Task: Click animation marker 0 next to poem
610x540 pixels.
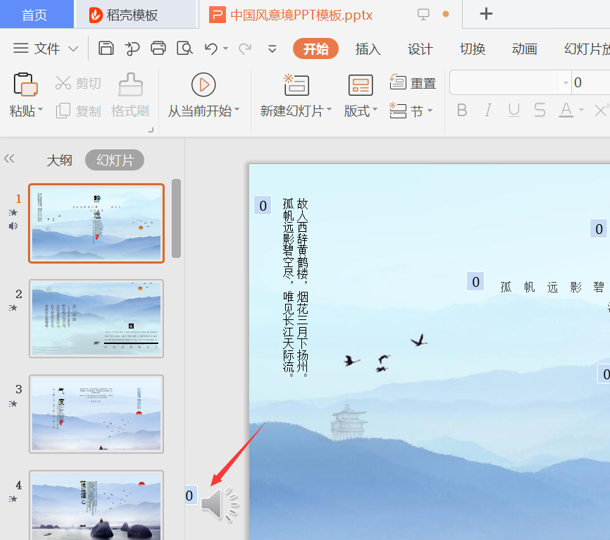Action: click(x=263, y=205)
